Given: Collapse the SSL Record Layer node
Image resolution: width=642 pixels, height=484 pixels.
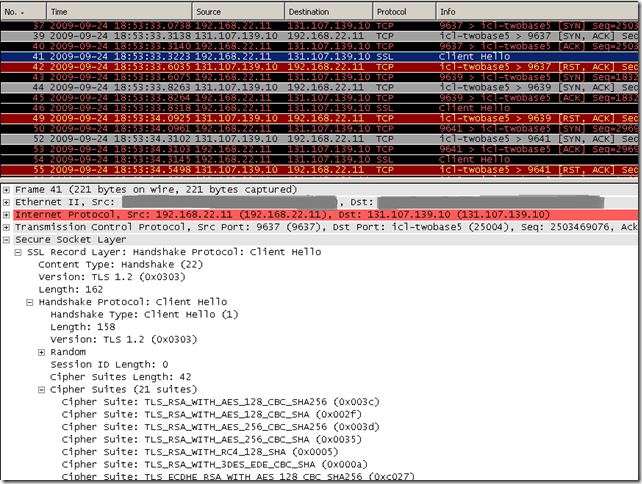Looking at the screenshot, I should click(x=18, y=253).
